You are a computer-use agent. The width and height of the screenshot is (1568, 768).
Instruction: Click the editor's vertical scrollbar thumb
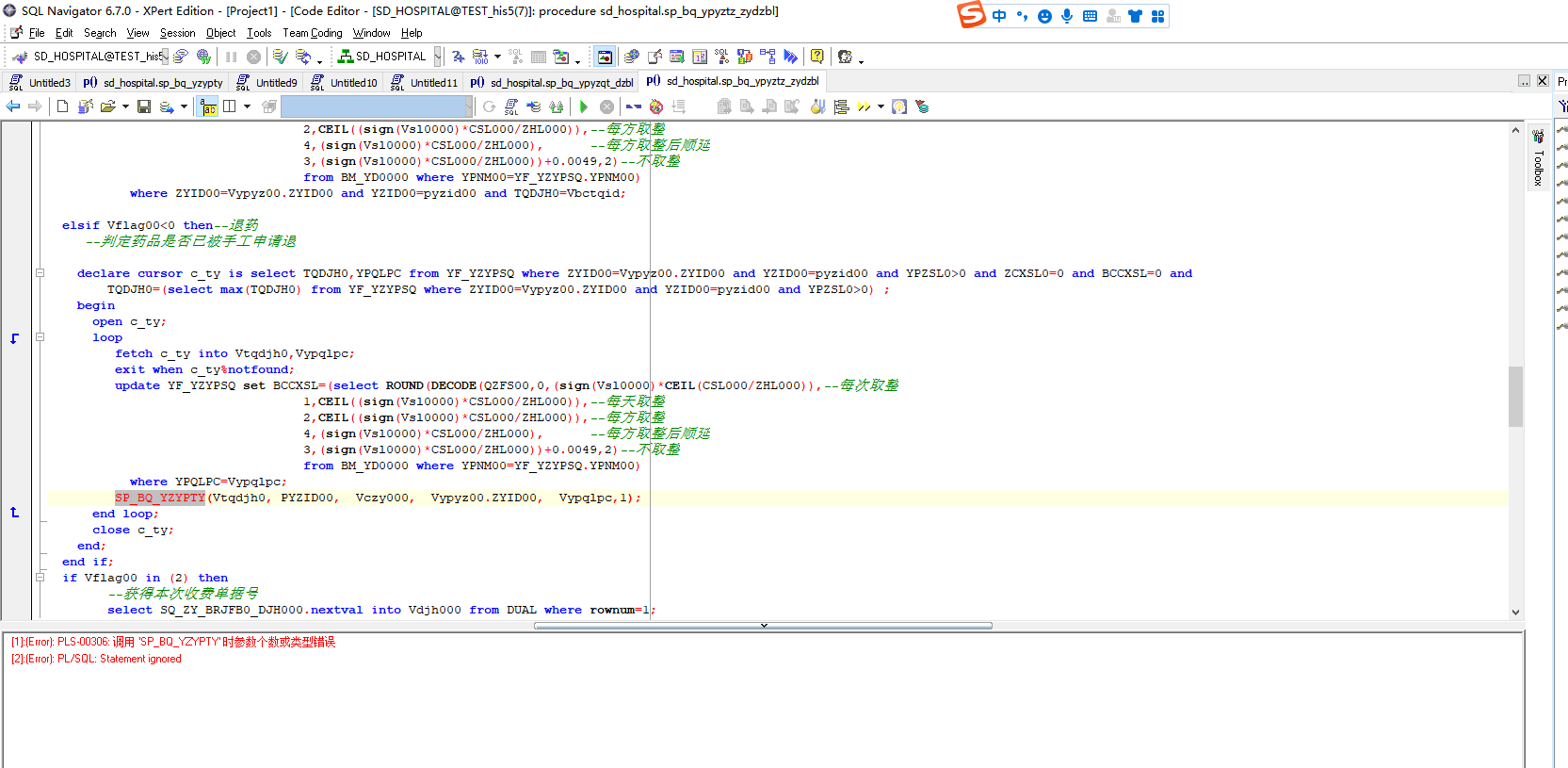coord(1515,396)
